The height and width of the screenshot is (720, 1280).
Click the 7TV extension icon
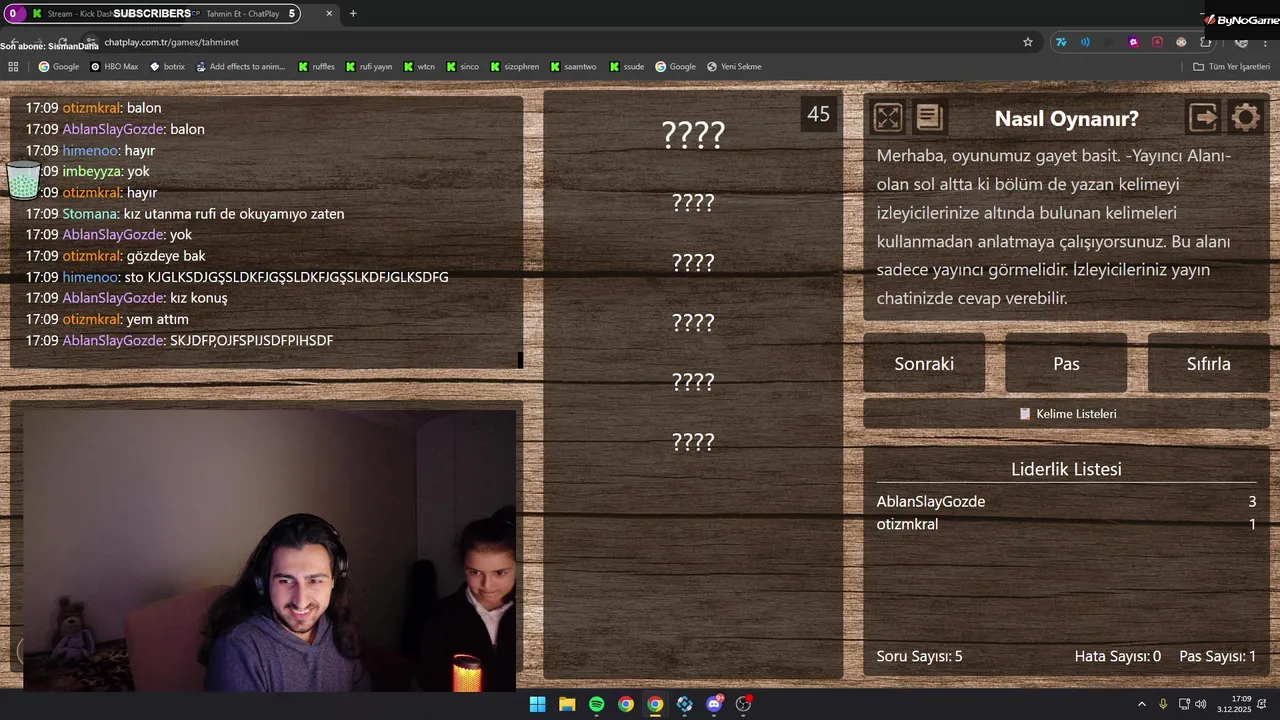(1061, 42)
